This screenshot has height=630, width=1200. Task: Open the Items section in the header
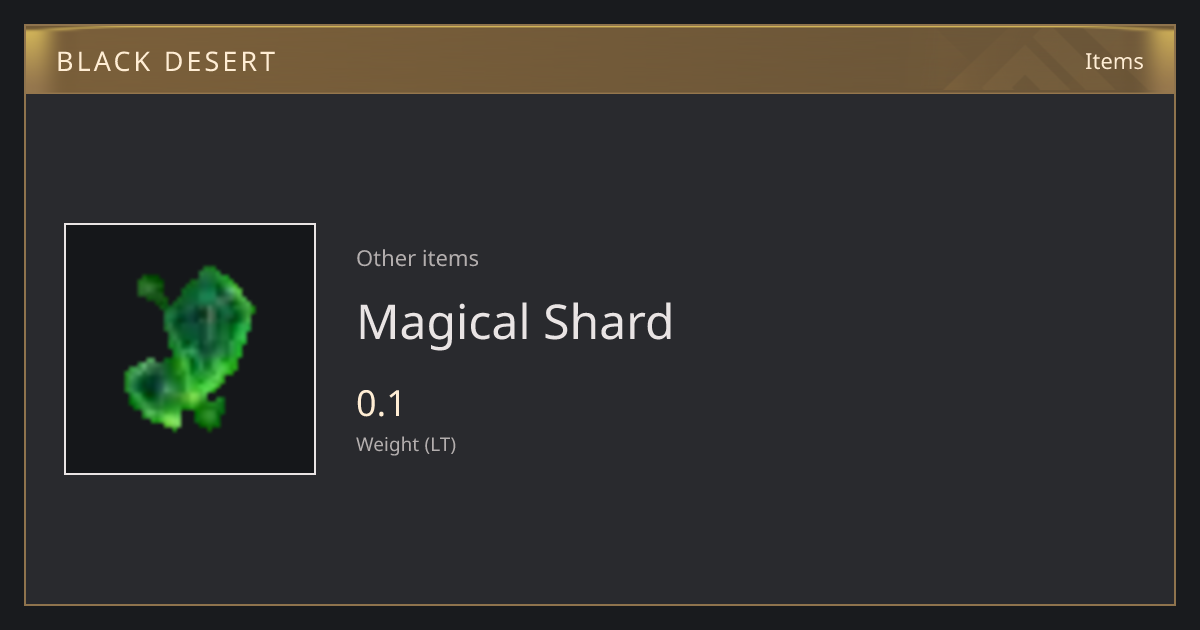click(1114, 61)
